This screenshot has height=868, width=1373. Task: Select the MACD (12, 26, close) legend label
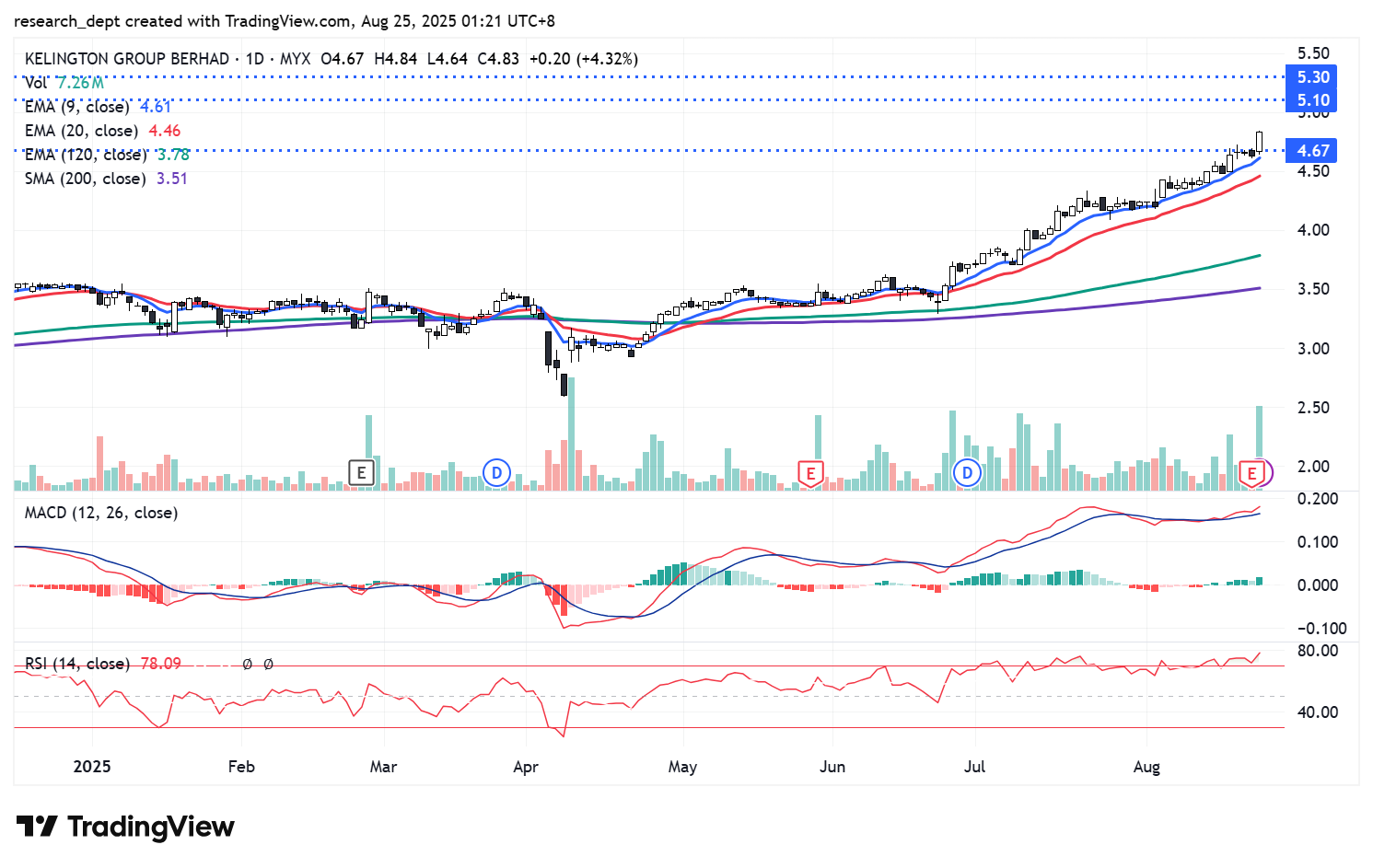tap(101, 513)
